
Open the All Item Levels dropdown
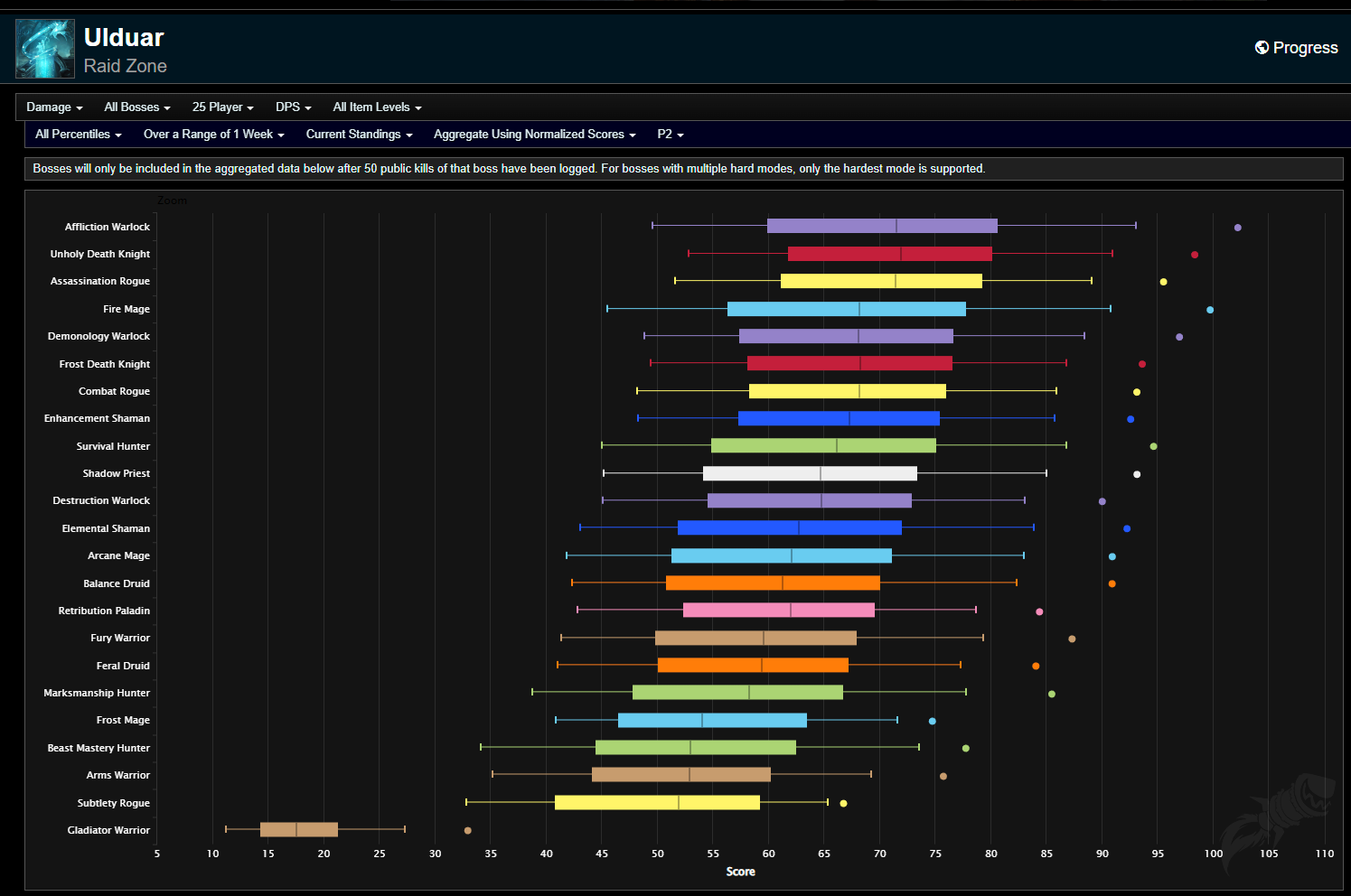point(377,107)
